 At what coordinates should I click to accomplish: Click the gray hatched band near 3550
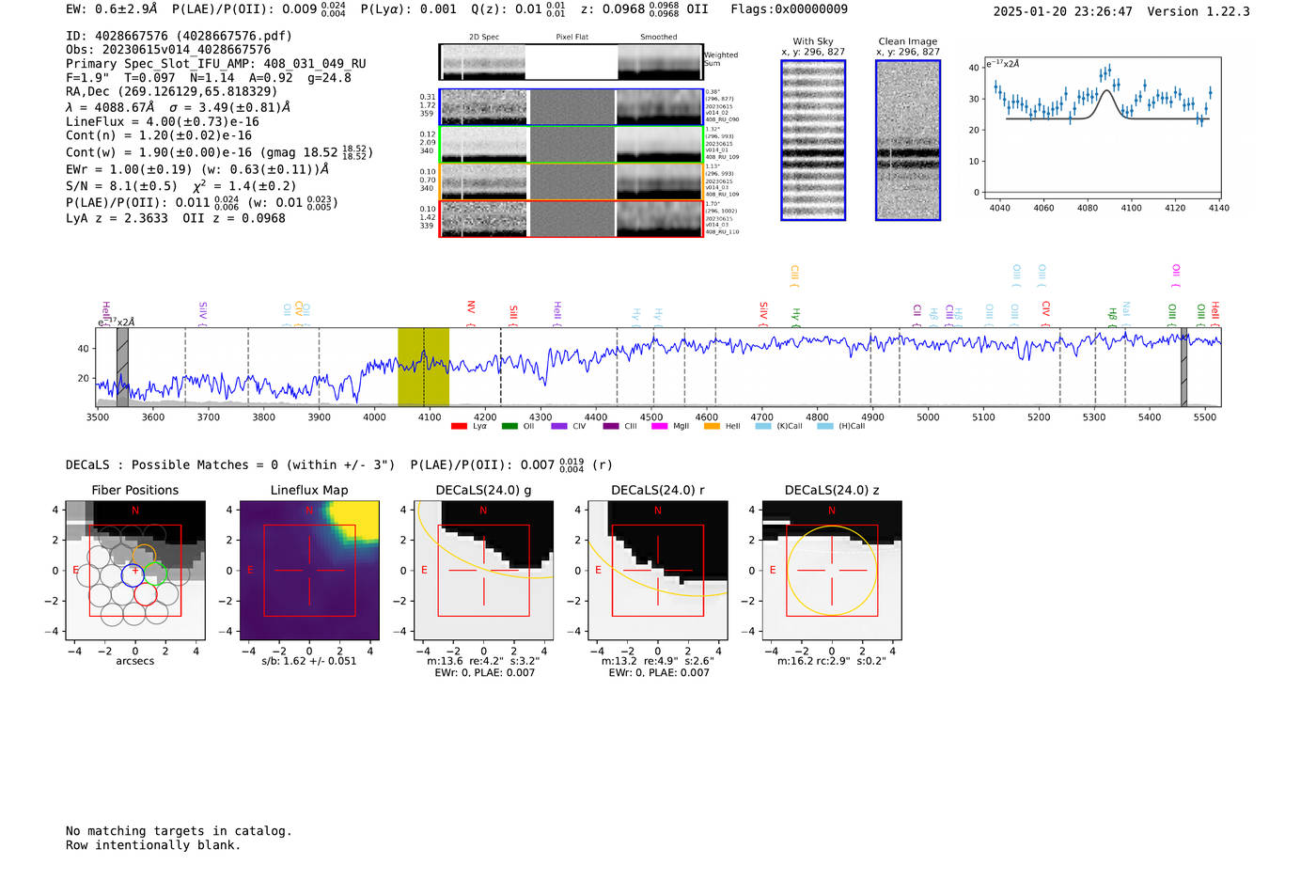(122, 367)
